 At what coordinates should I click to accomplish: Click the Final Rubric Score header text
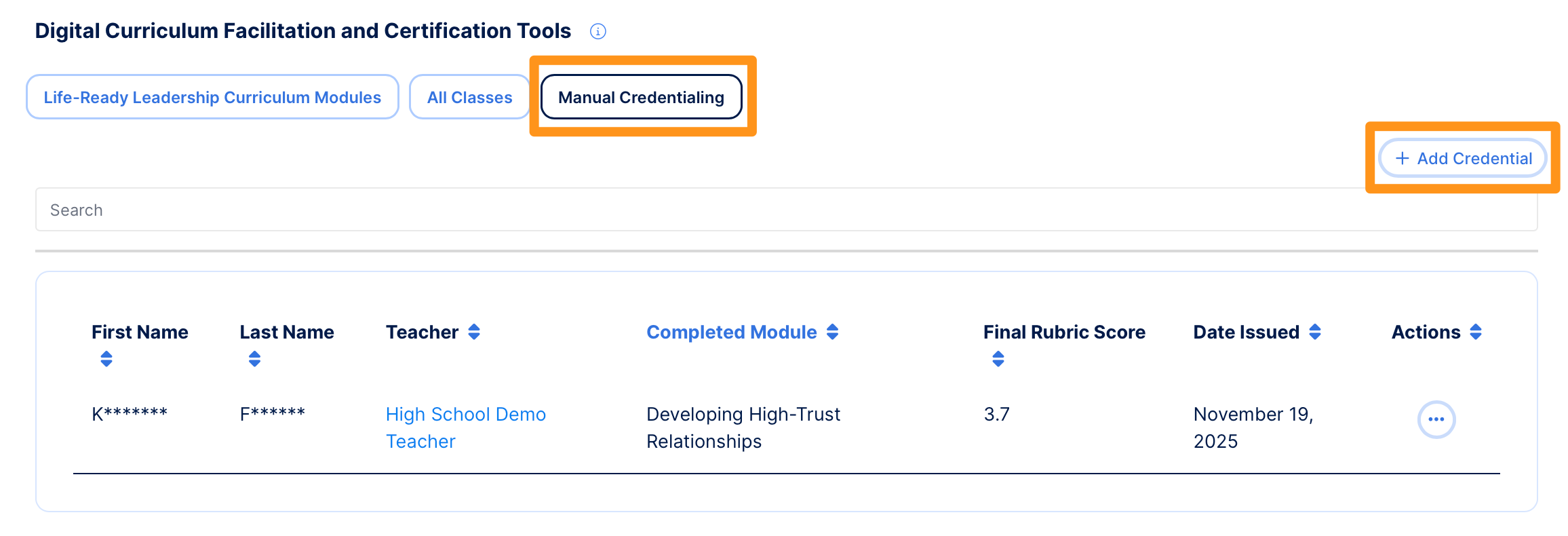coord(1064,332)
